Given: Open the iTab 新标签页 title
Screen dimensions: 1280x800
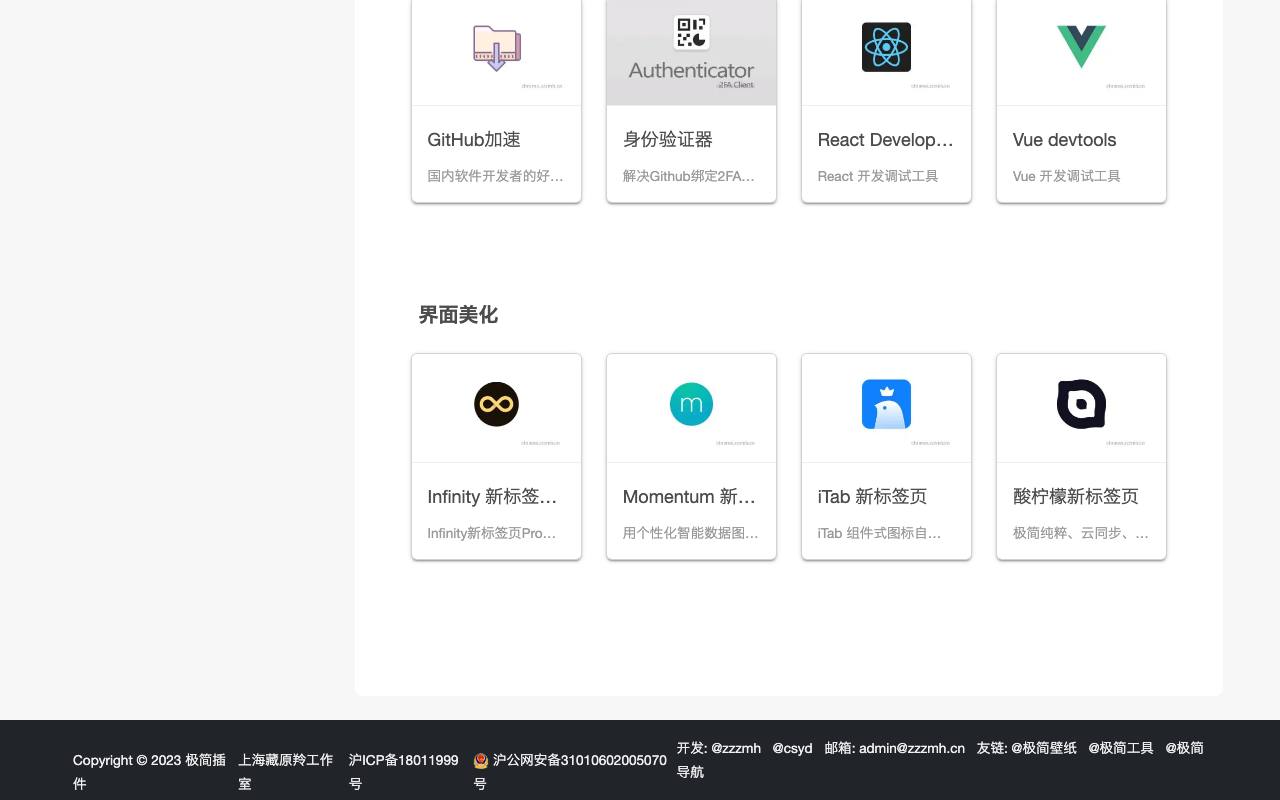Looking at the screenshot, I should 872,497.
